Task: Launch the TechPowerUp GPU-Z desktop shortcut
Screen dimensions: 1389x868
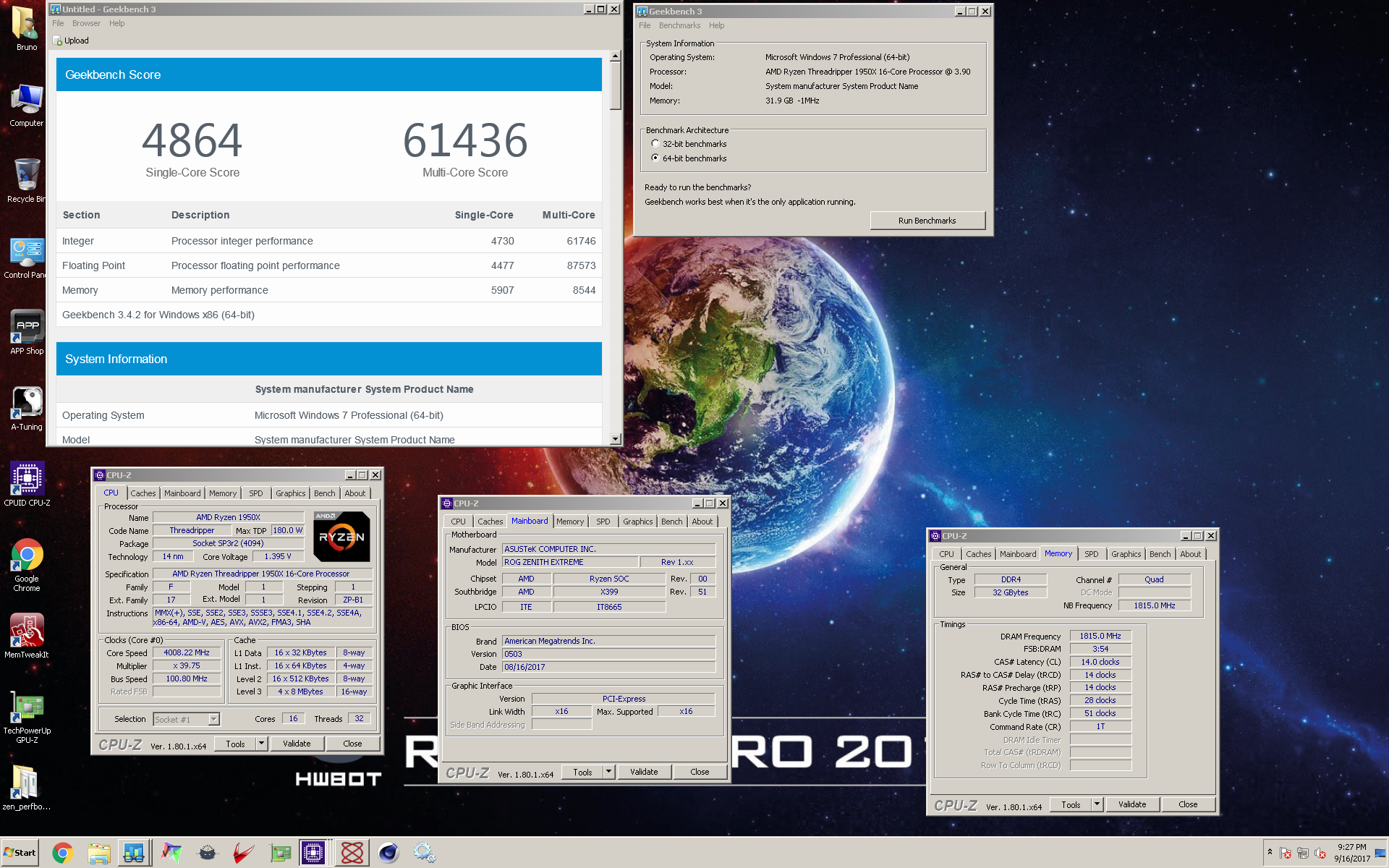Action: pyautogui.click(x=26, y=717)
